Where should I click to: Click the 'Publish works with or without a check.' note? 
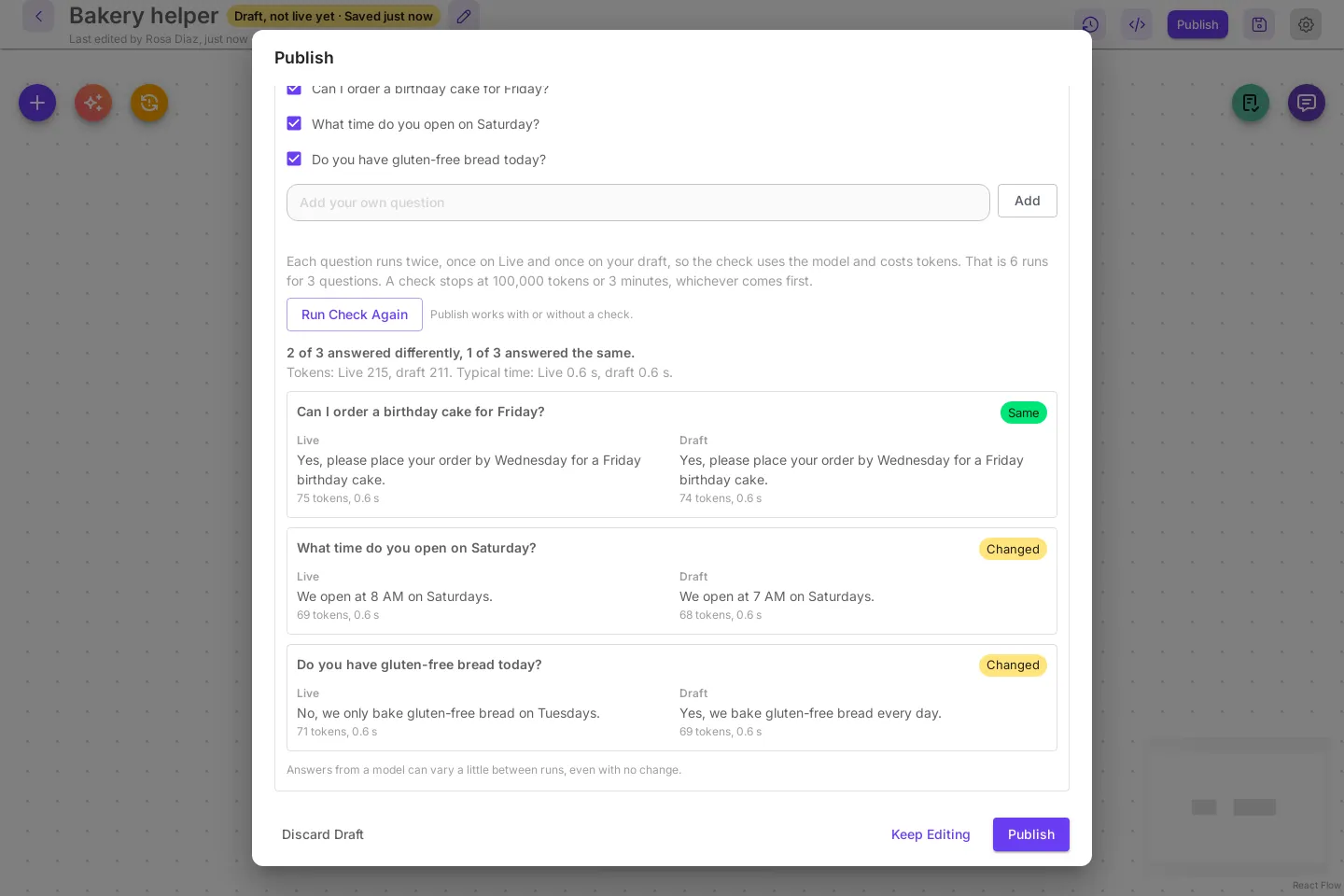tap(531, 315)
